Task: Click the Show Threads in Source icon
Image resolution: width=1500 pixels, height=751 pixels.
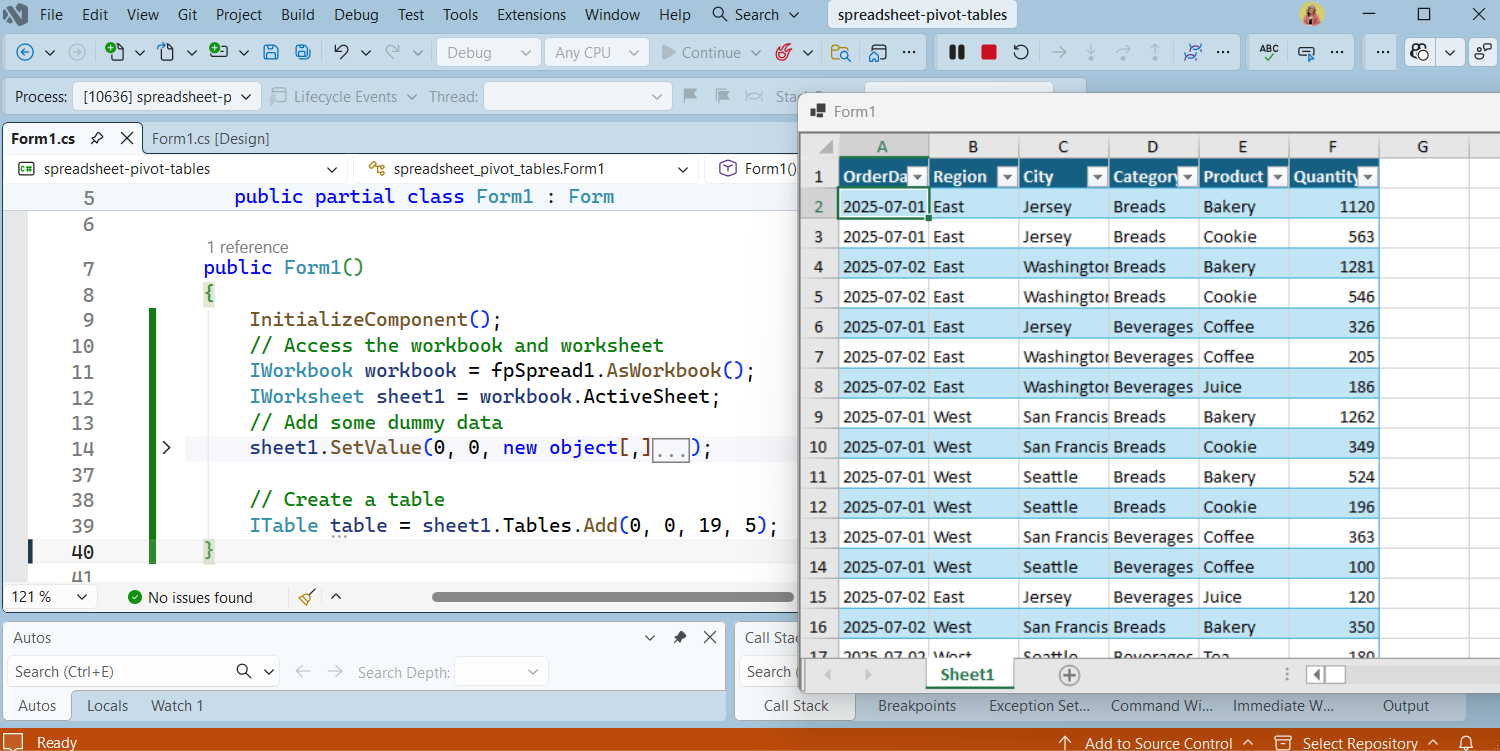Action: 1193,52
